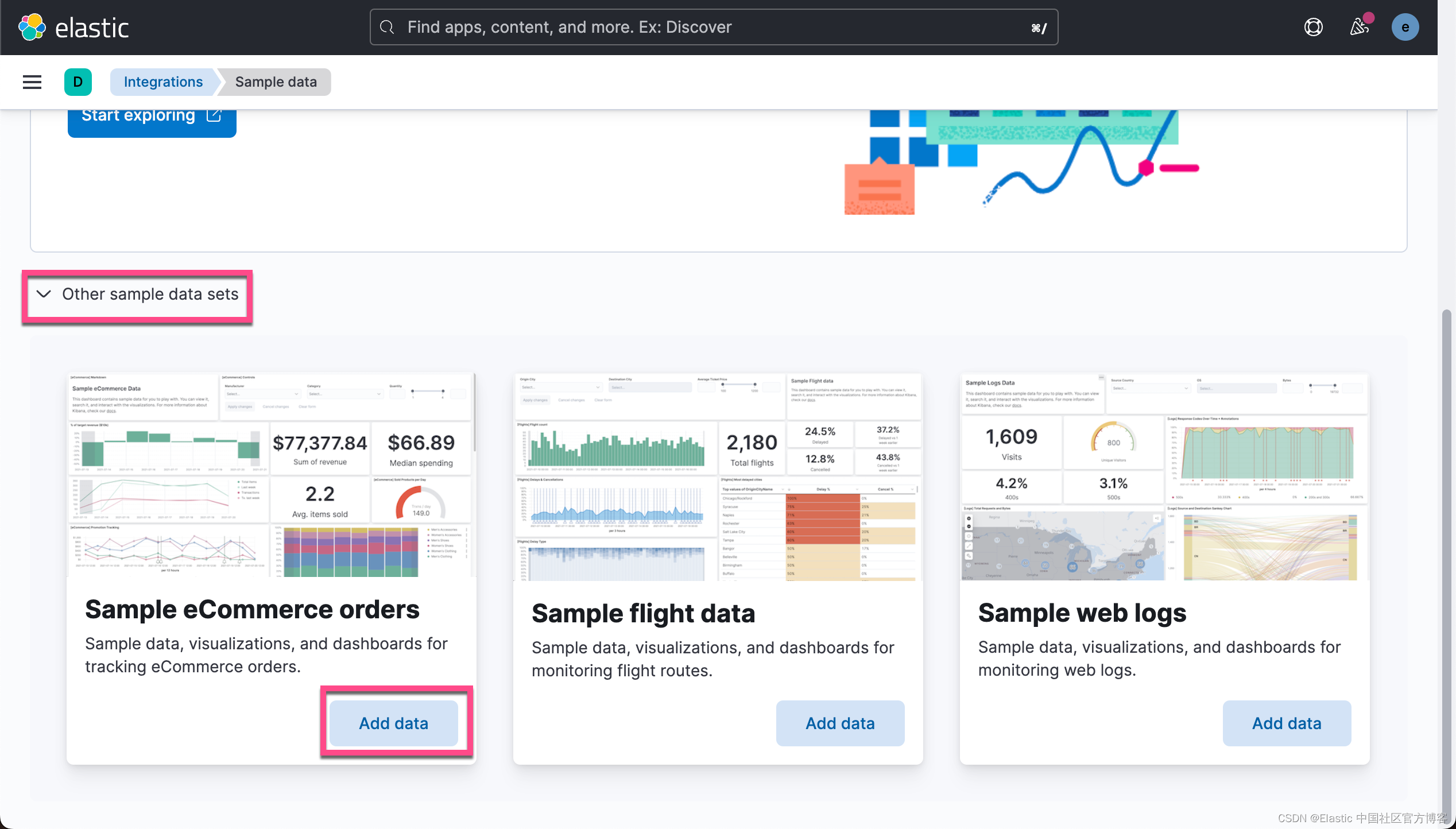The height and width of the screenshot is (829, 1456).
Task: Click the Elastic logo icon
Action: pos(32,27)
